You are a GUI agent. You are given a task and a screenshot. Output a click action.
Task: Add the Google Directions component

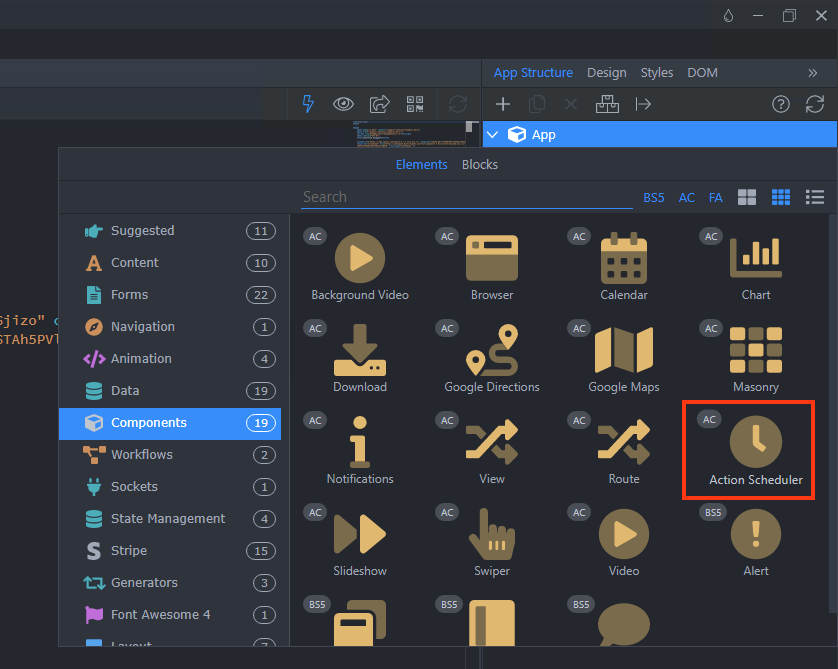coord(492,358)
